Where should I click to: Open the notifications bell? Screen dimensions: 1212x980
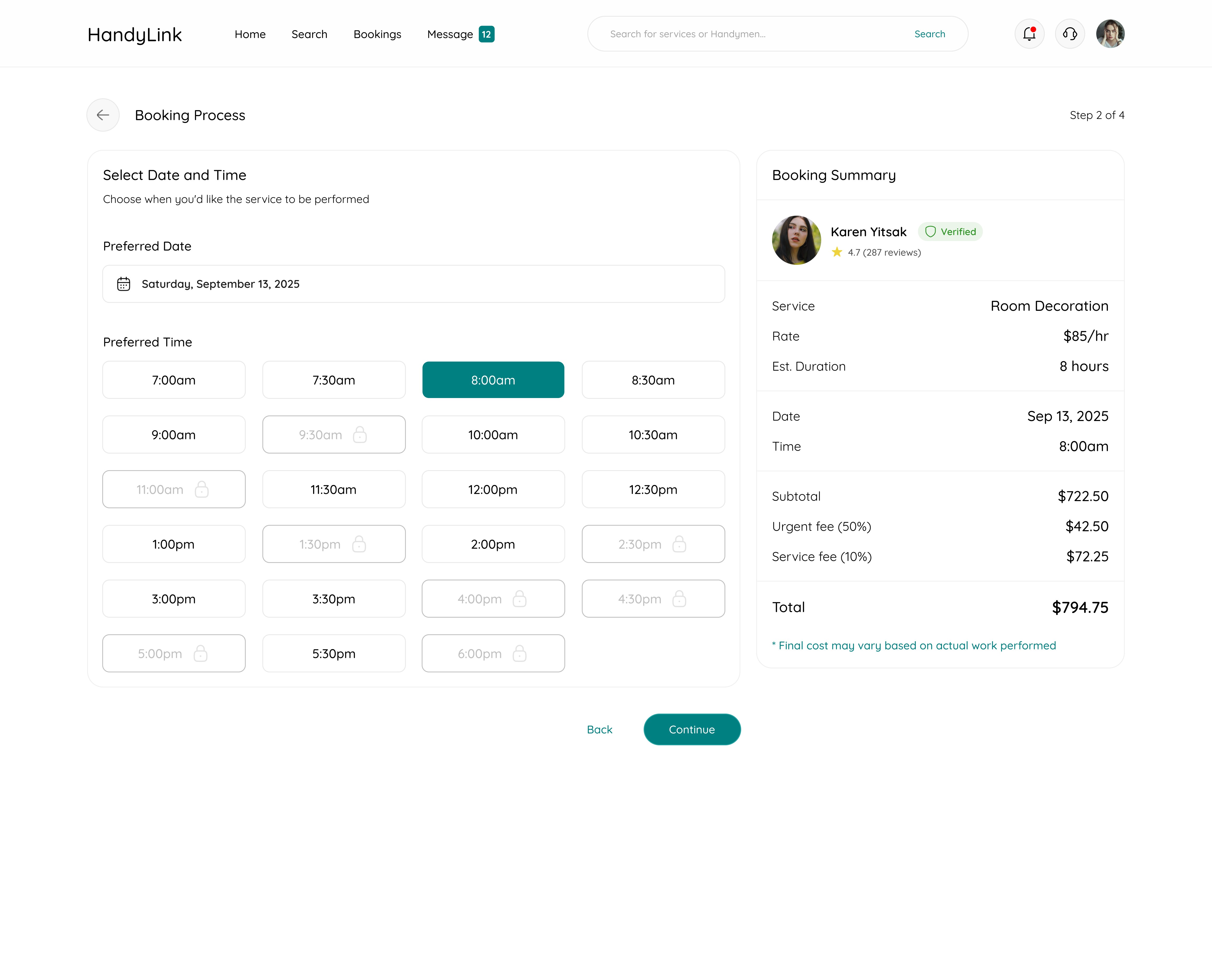click(1029, 34)
